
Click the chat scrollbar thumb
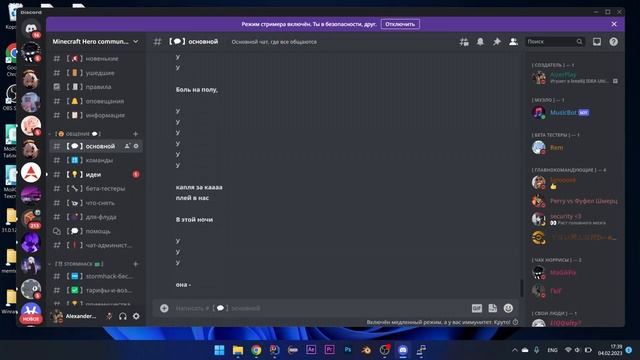pyautogui.click(x=521, y=288)
